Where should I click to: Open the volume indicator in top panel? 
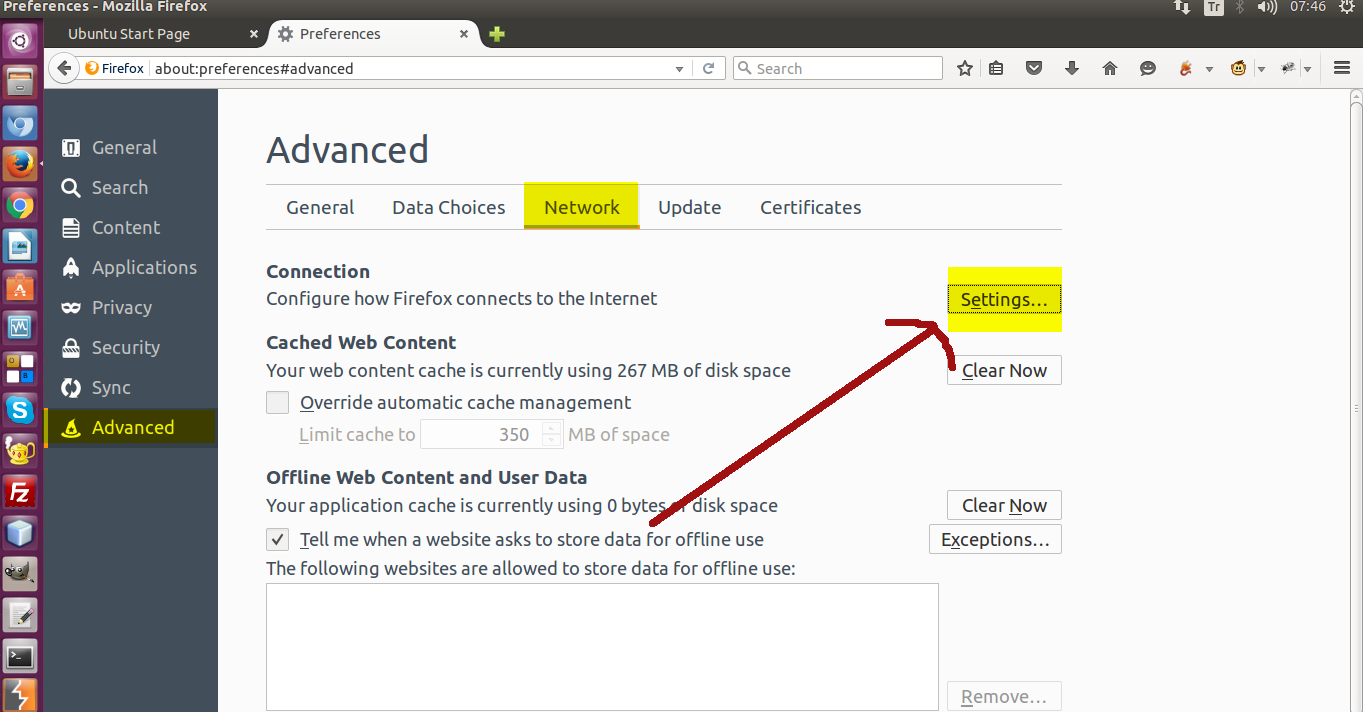(1268, 7)
